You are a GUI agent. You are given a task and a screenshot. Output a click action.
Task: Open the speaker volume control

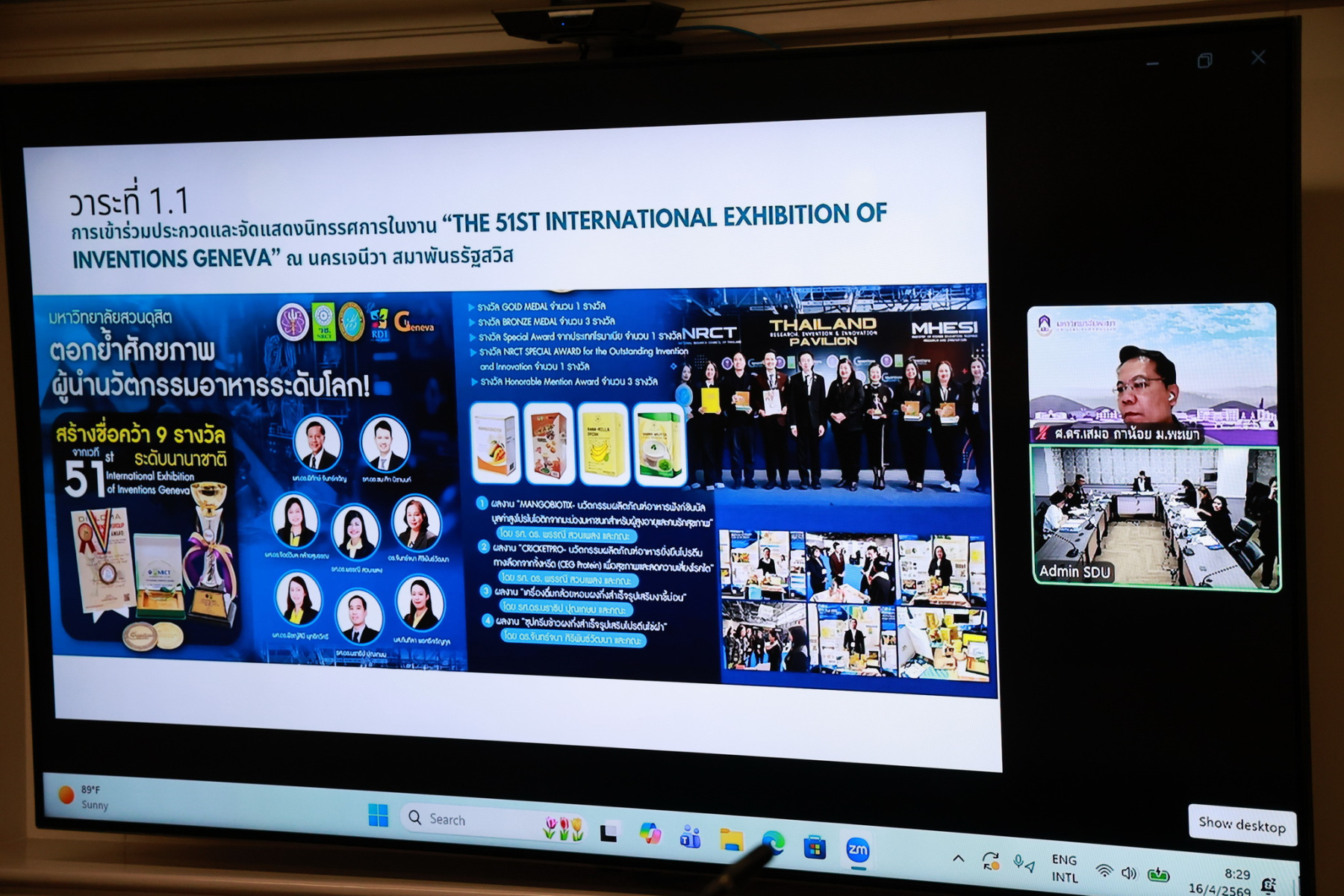pos(1129,873)
